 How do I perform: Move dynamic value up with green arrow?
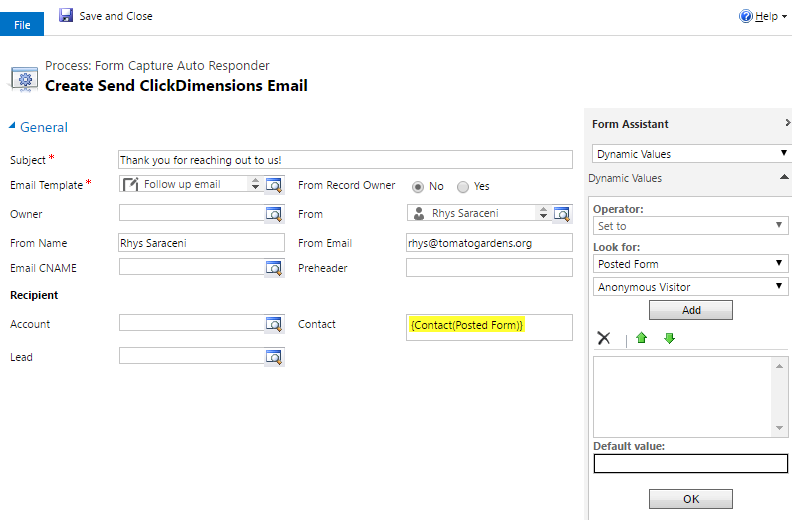pos(641,338)
